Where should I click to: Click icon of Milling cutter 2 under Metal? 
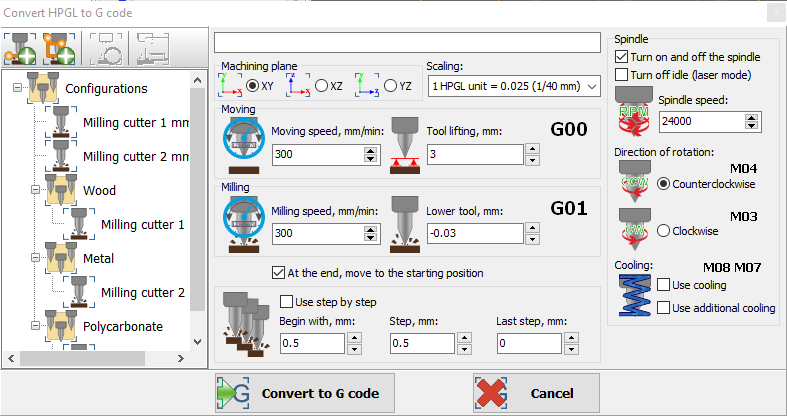pyautogui.click(x=79, y=292)
